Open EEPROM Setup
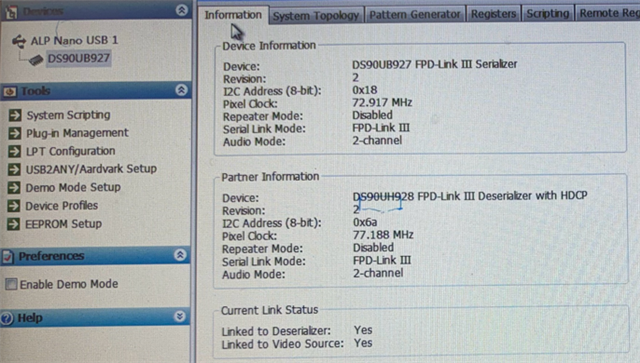This screenshot has height=363, width=640. tap(63, 224)
